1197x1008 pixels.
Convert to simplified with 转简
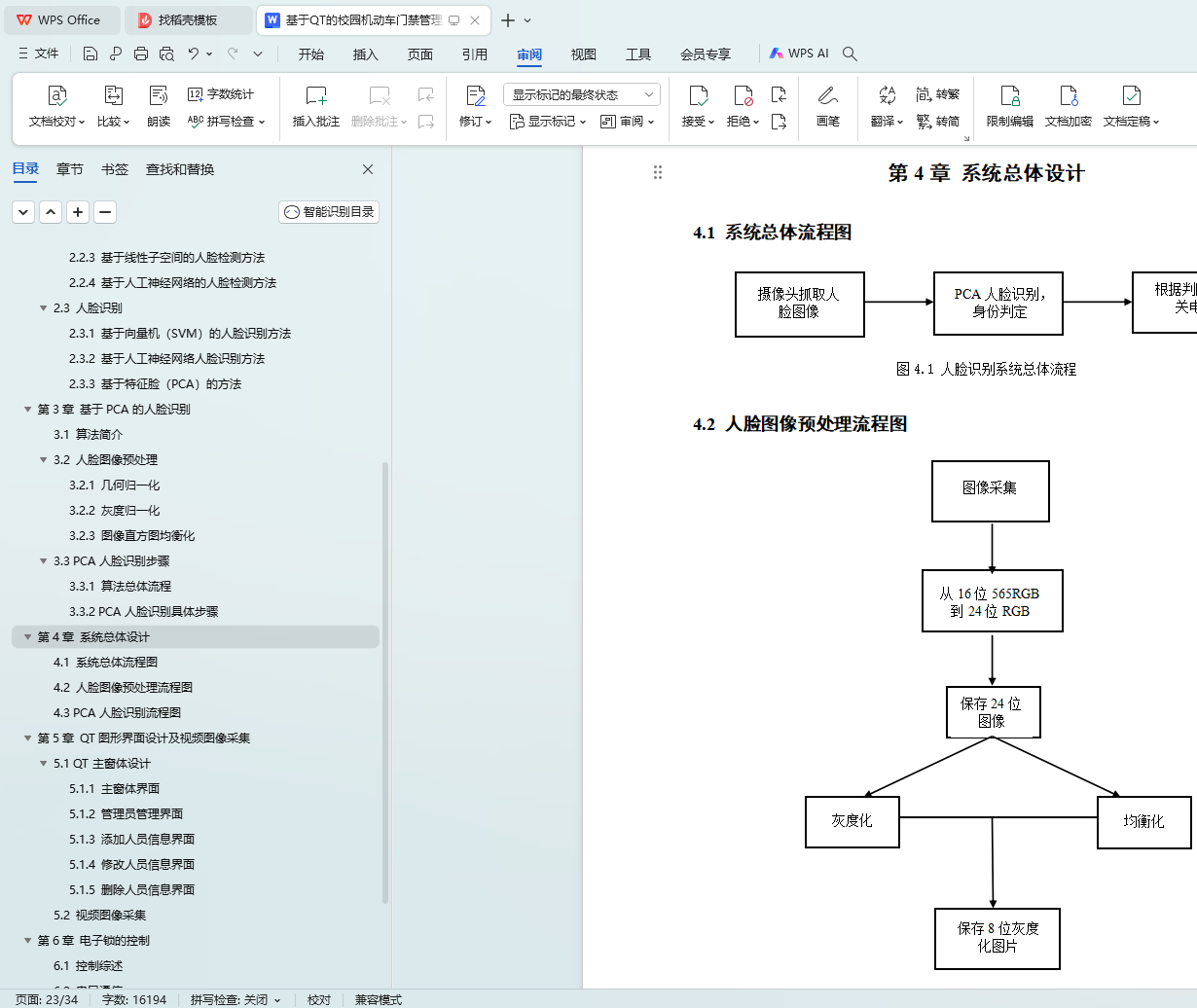[x=938, y=122]
